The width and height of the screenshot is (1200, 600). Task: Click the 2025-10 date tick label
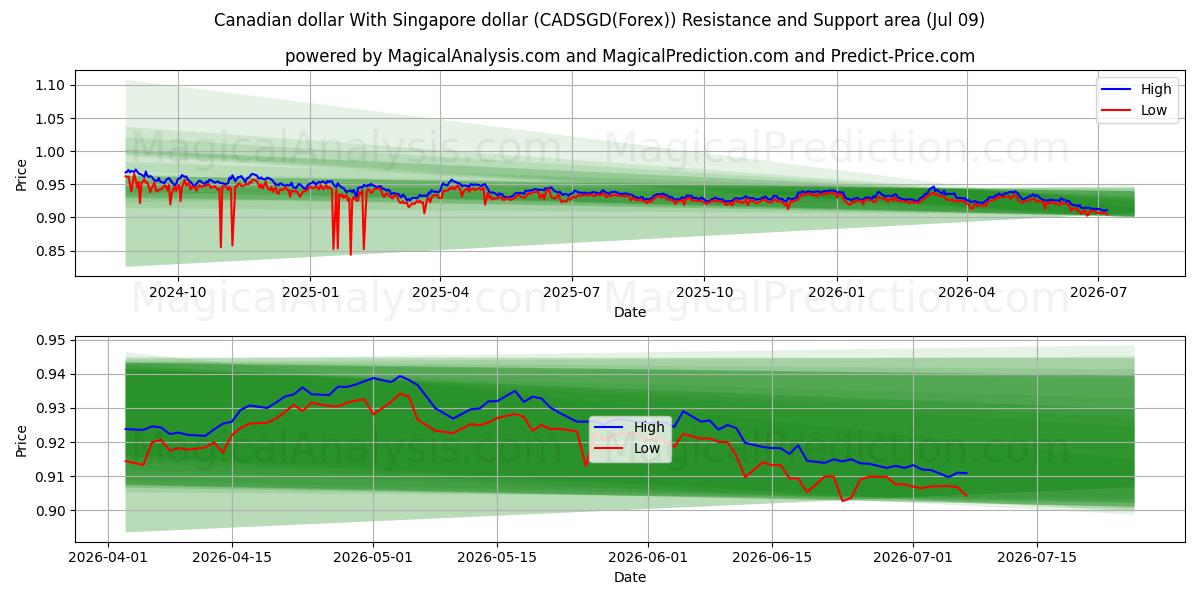704,292
